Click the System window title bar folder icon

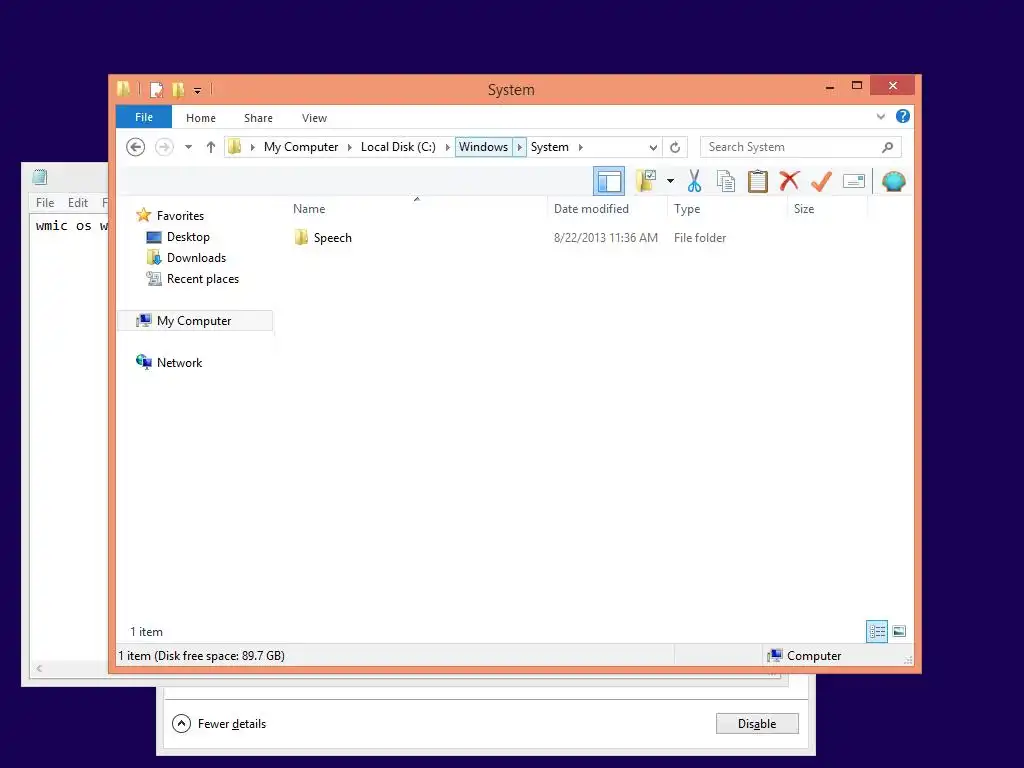123,88
